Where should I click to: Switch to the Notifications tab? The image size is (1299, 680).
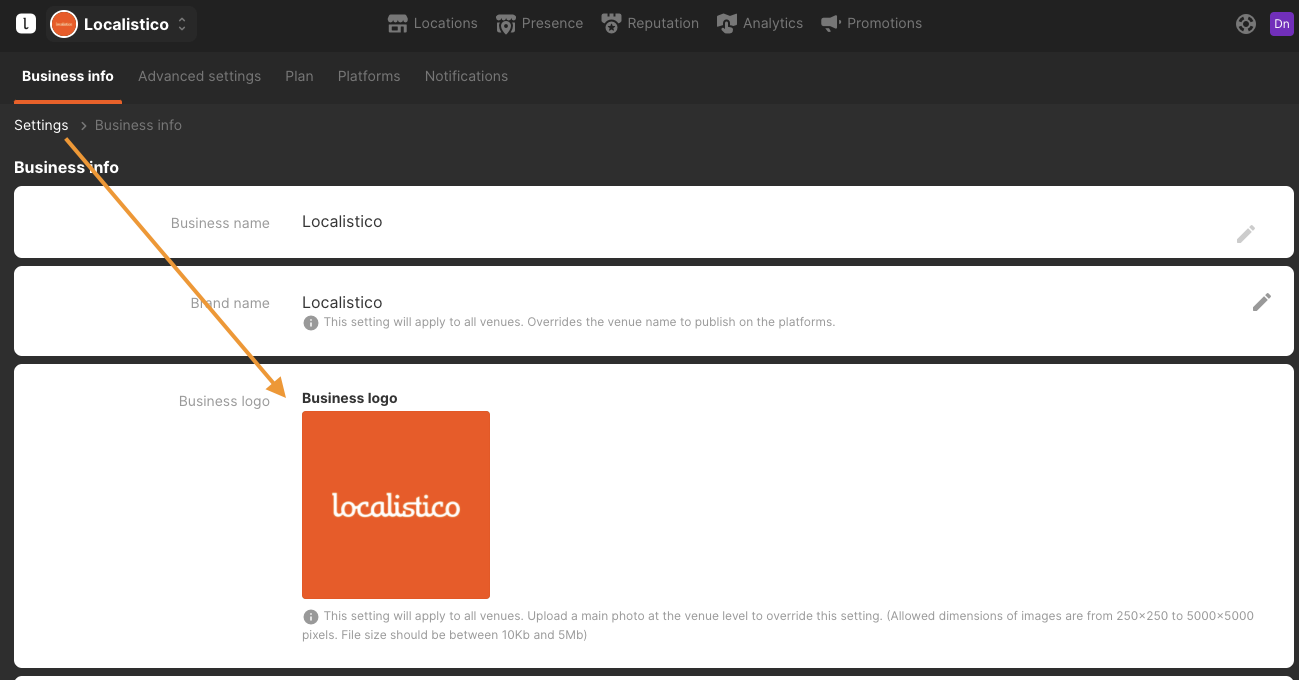click(466, 76)
